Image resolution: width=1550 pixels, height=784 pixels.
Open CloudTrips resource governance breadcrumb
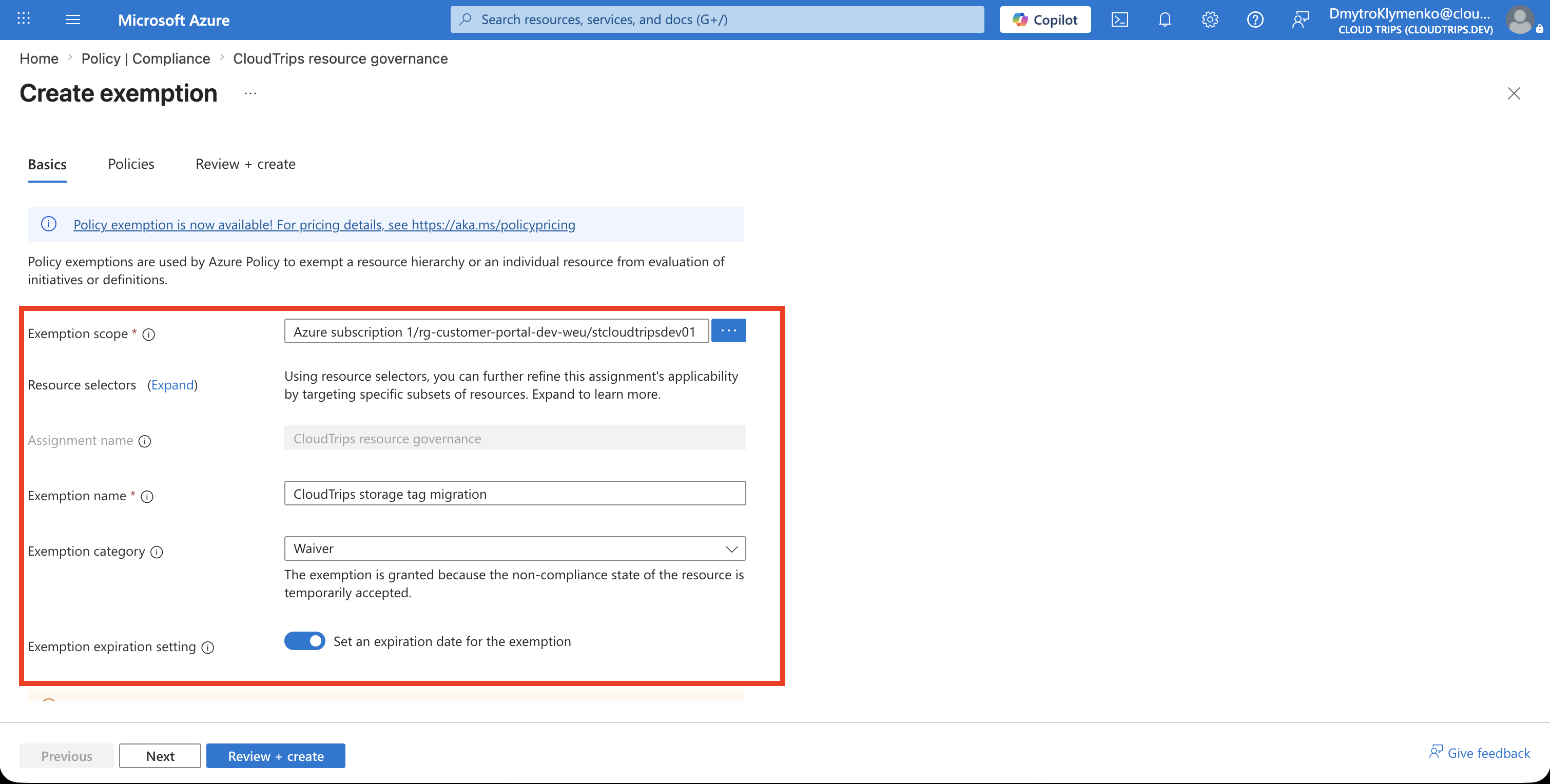(x=340, y=58)
